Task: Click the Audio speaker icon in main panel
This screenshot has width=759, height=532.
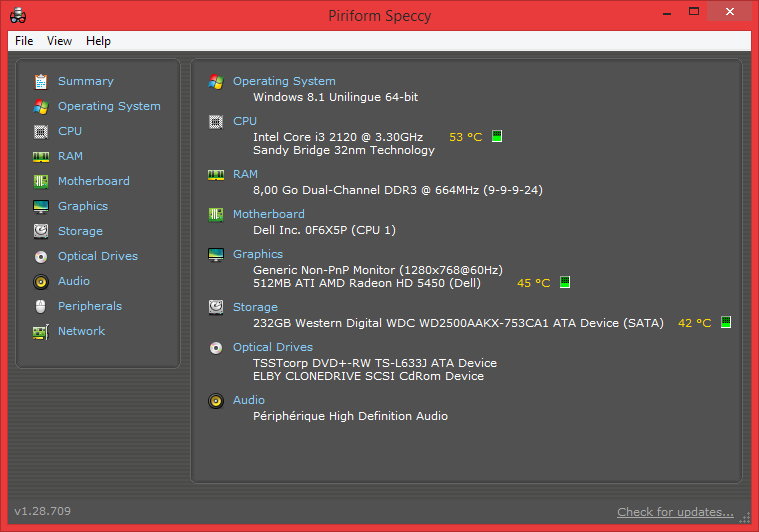Action: [216, 401]
